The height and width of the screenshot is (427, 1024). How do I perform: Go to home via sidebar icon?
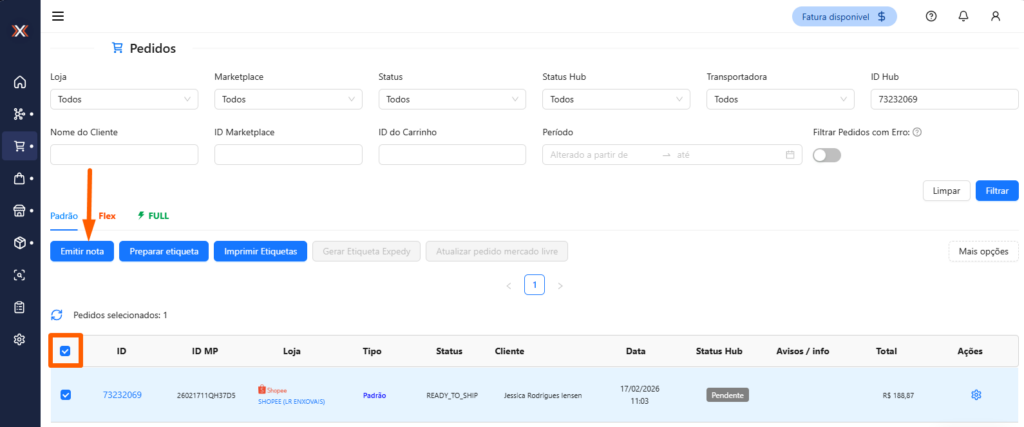click(x=19, y=81)
